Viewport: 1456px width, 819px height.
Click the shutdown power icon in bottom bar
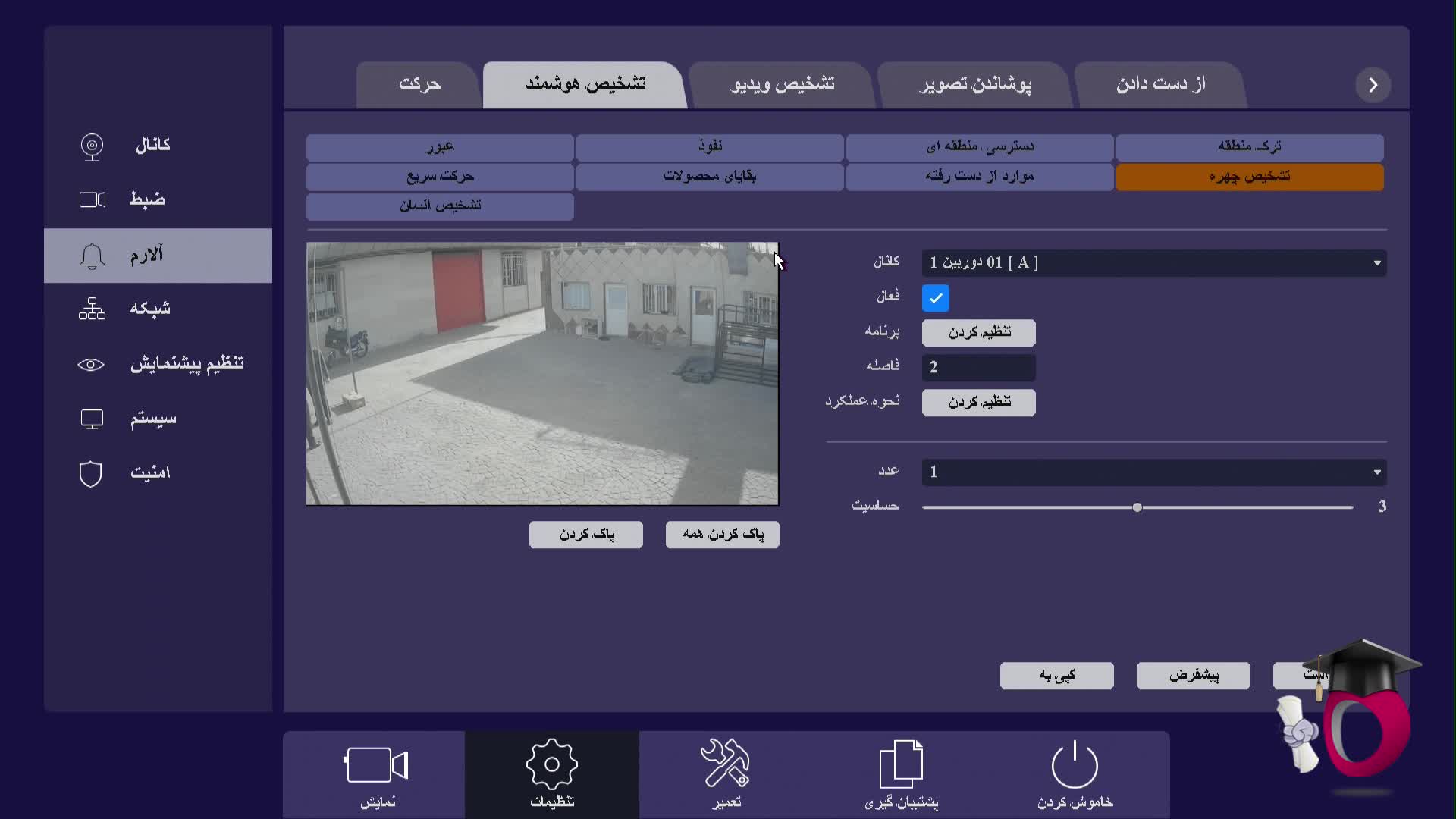point(1075,764)
